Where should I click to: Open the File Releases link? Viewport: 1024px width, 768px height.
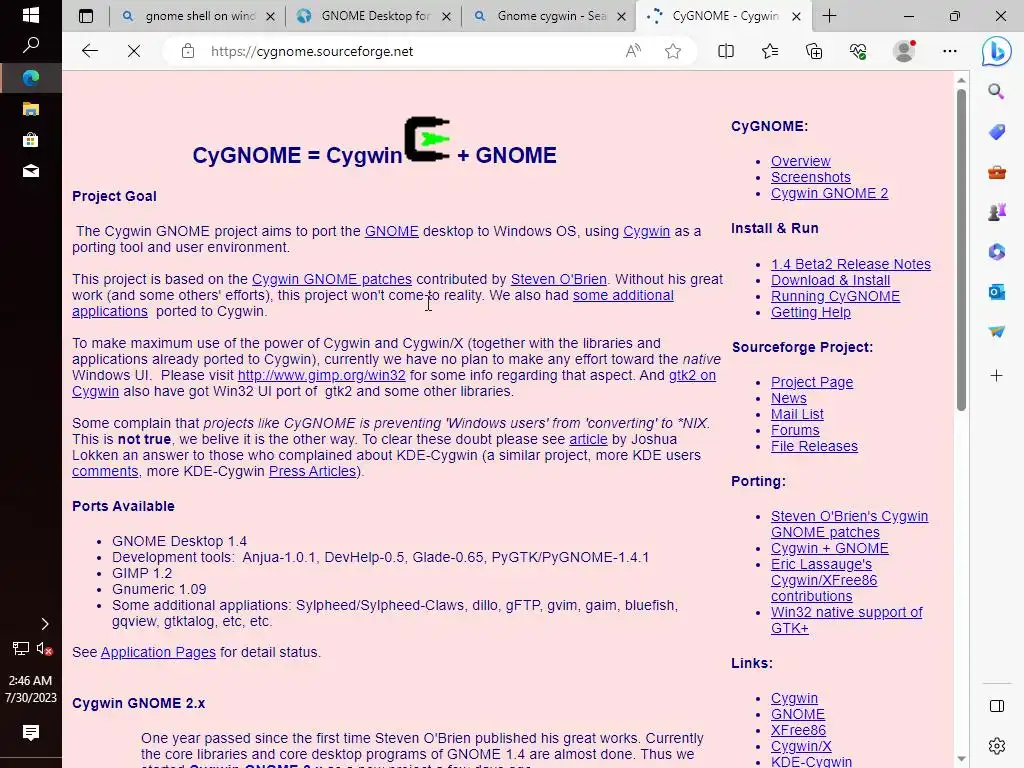point(814,446)
